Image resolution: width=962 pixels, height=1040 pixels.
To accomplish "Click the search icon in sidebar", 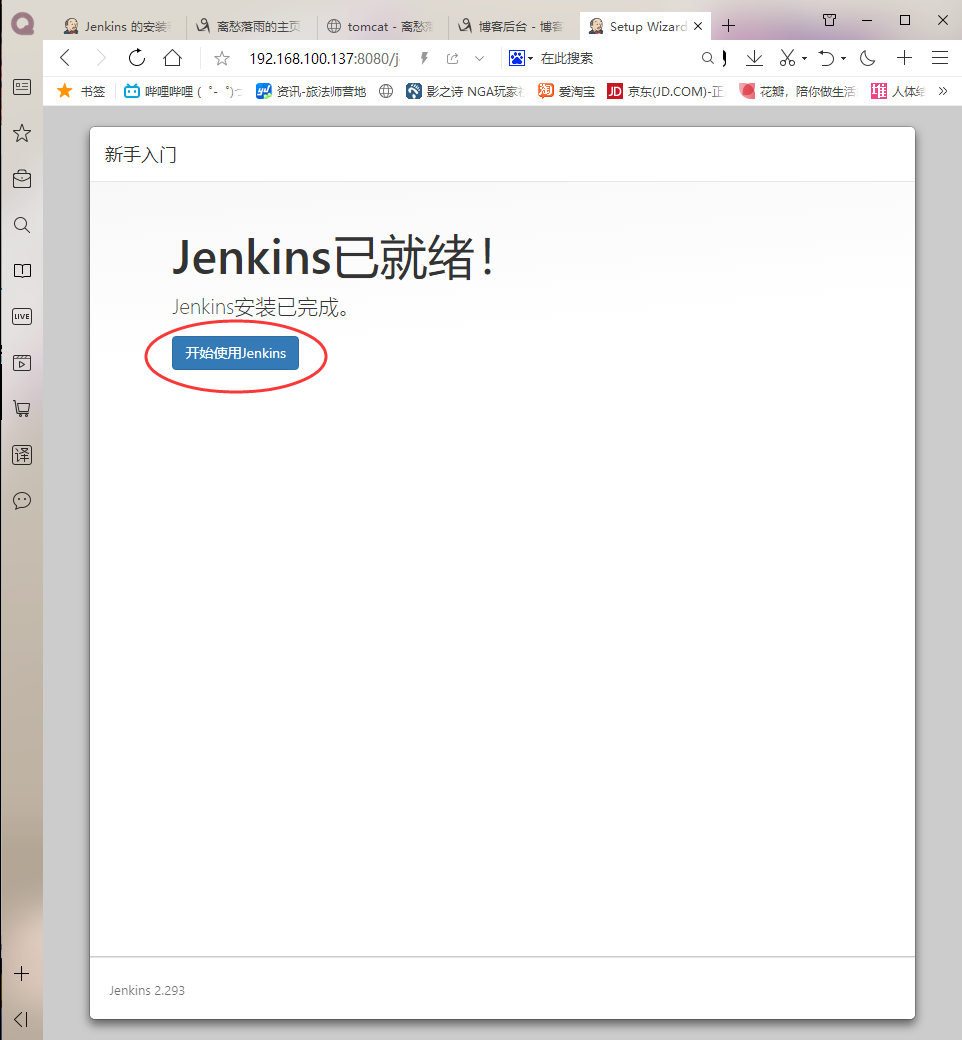I will click(x=22, y=225).
